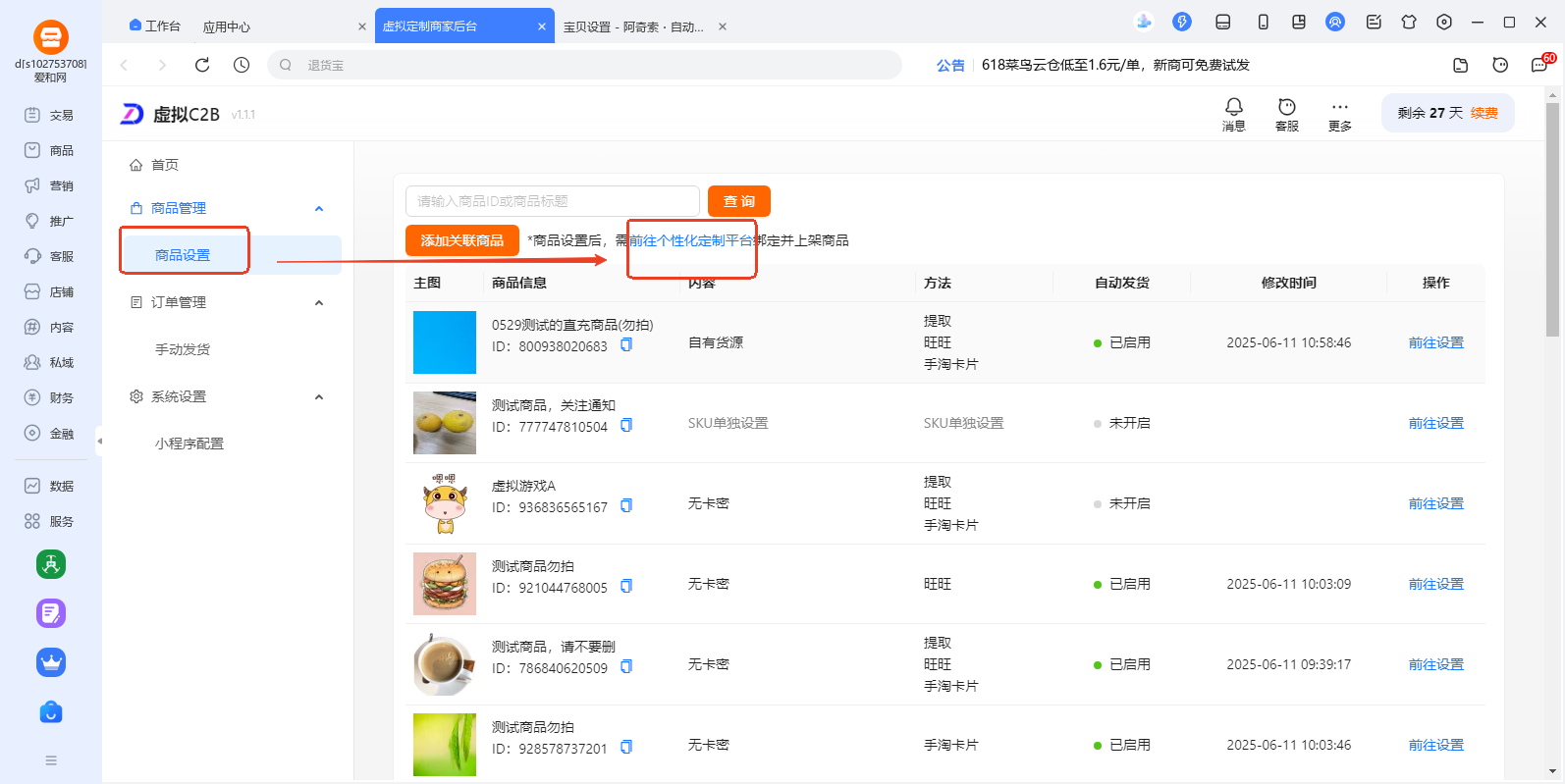Launch the blue shopping bag app icon
This screenshot has height=784, width=1565.
point(51,711)
